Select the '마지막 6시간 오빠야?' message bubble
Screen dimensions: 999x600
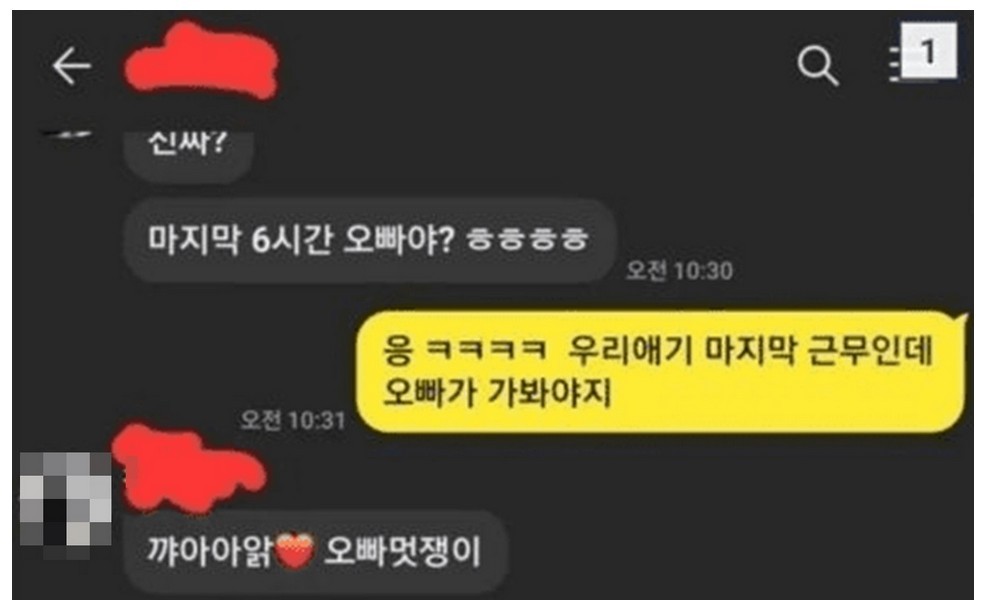(x=369, y=241)
